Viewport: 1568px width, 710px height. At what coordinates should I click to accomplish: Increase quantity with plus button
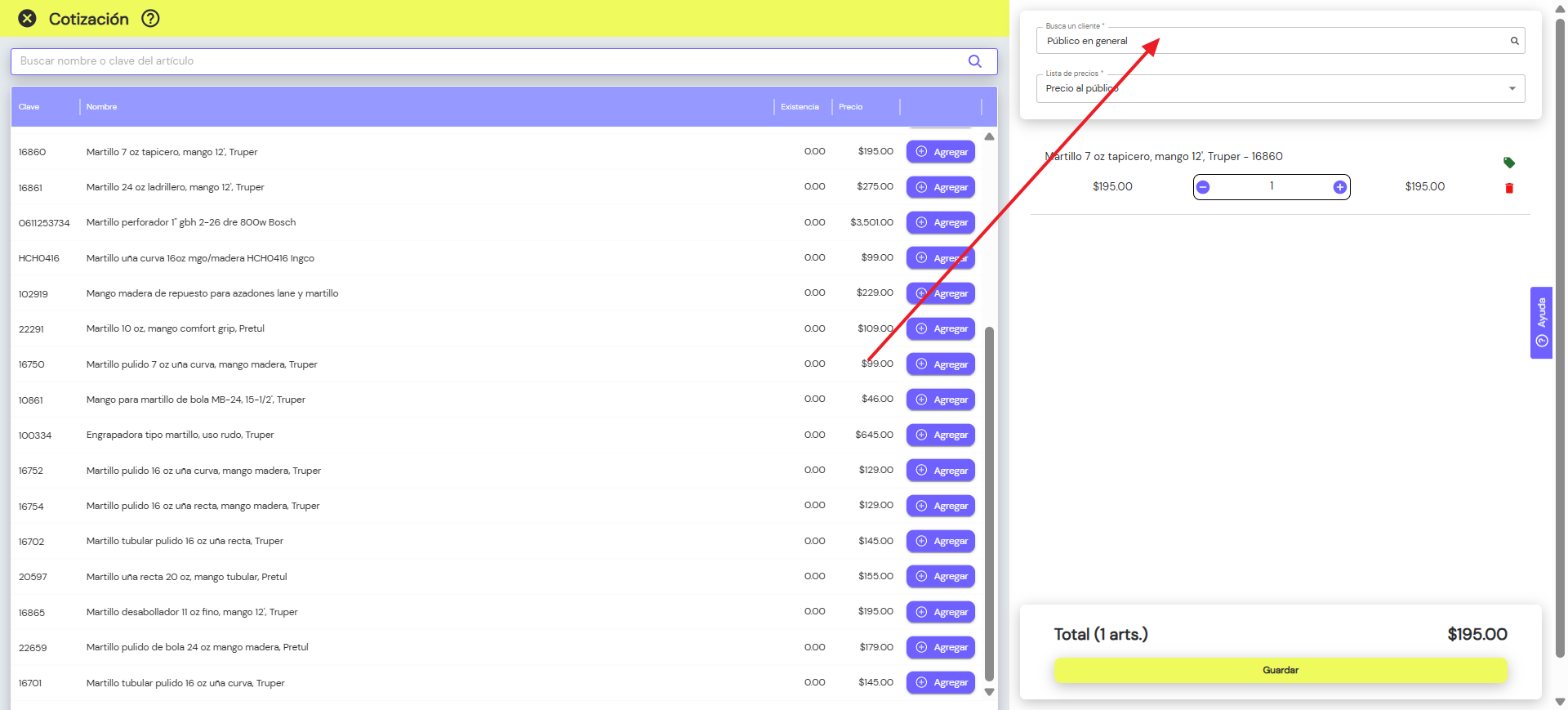(1339, 187)
